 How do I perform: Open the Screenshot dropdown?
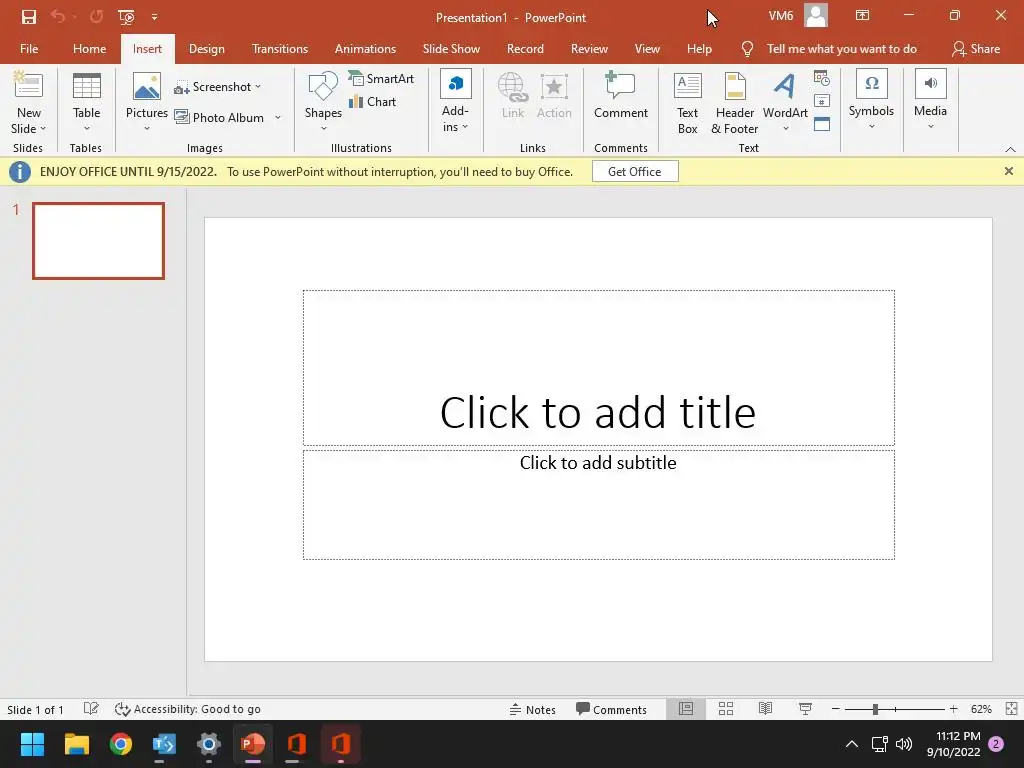click(217, 87)
